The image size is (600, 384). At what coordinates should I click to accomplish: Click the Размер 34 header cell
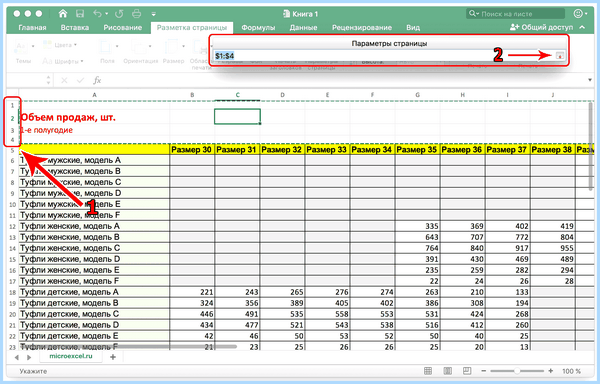pyautogui.click(x=372, y=150)
